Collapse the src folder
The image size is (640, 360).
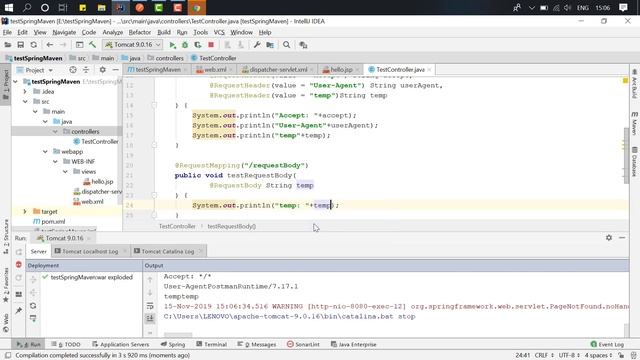tap(25, 101)
